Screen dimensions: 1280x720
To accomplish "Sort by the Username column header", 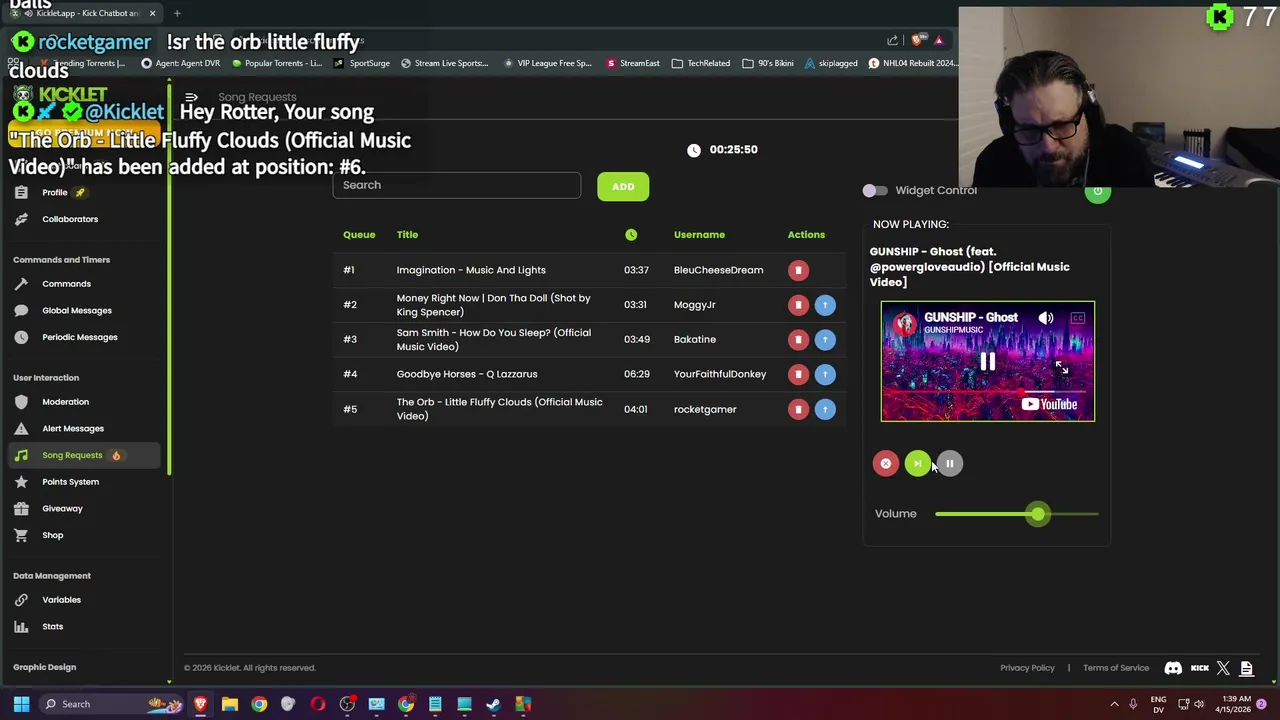I will pos(699,235).
